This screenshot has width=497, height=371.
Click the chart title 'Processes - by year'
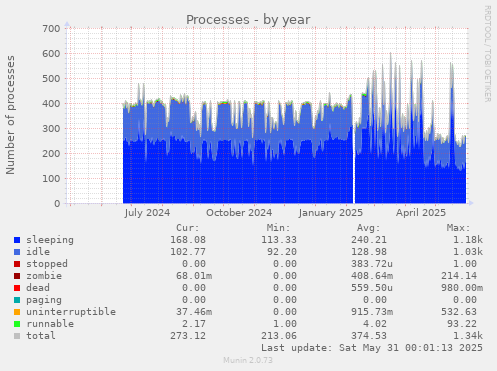pyautogui.click(x=248, y=20)
